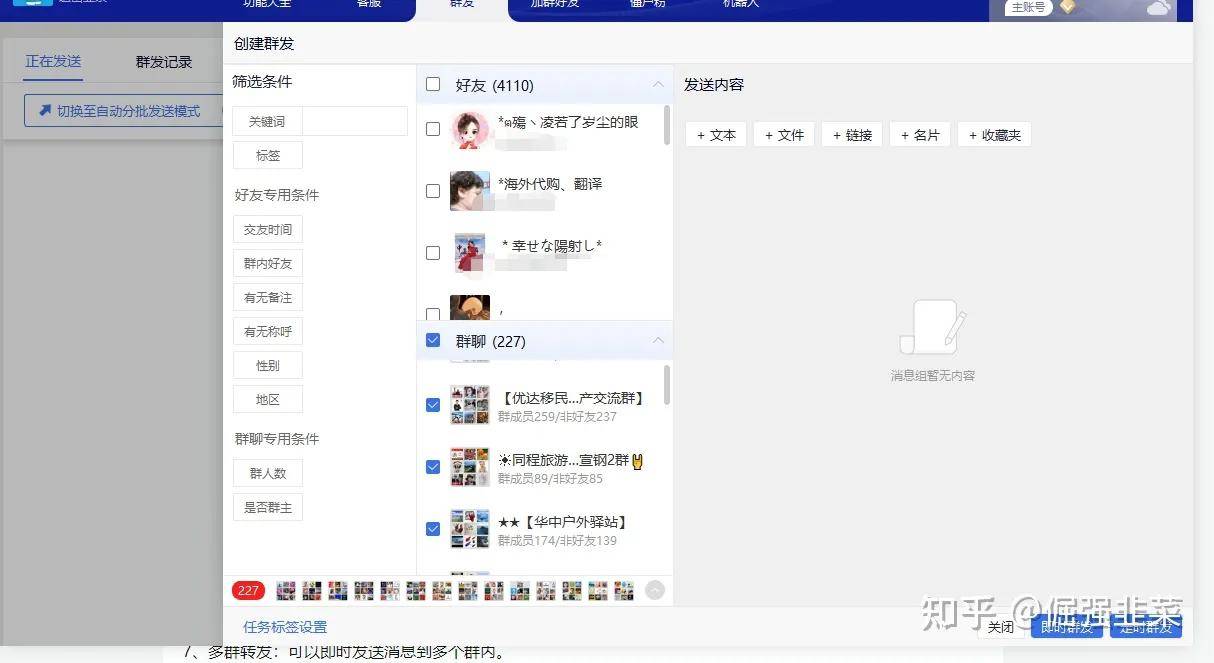The height and width of the screenshot is (663, 1214).
Task: Check the box for 海外代购、翻译
Action: tap(433, 191)
